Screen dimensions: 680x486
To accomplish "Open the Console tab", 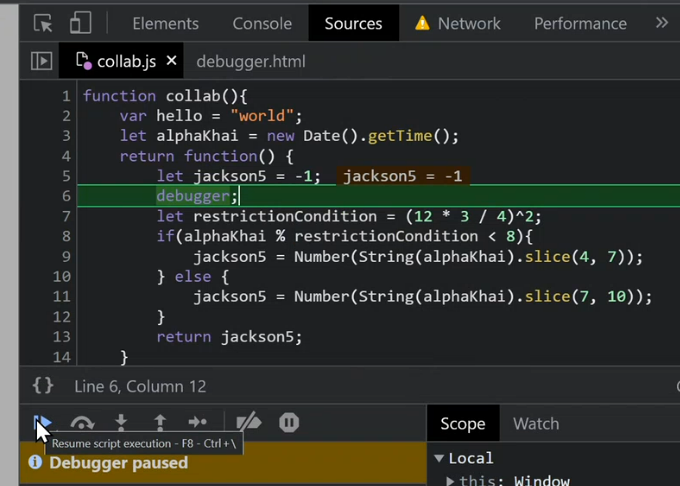I will pyautogui.click(x=262, y=23).
